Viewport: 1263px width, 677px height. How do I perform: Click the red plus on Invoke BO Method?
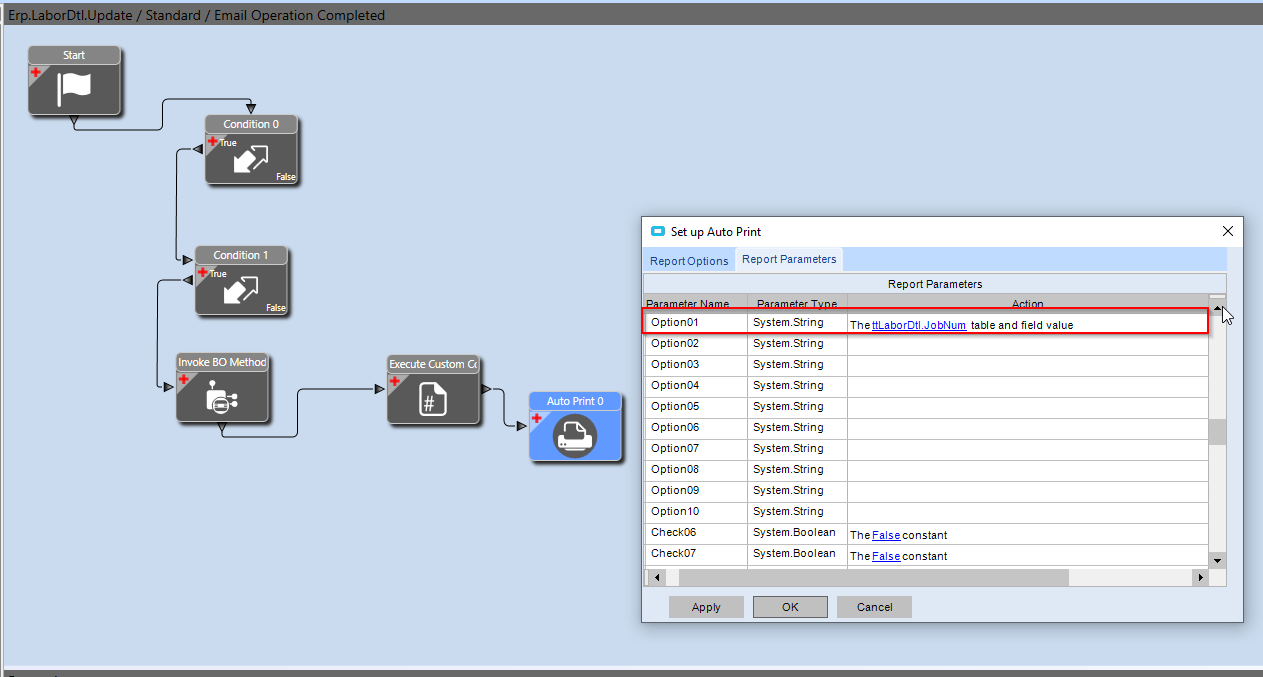tap(184, 380)
